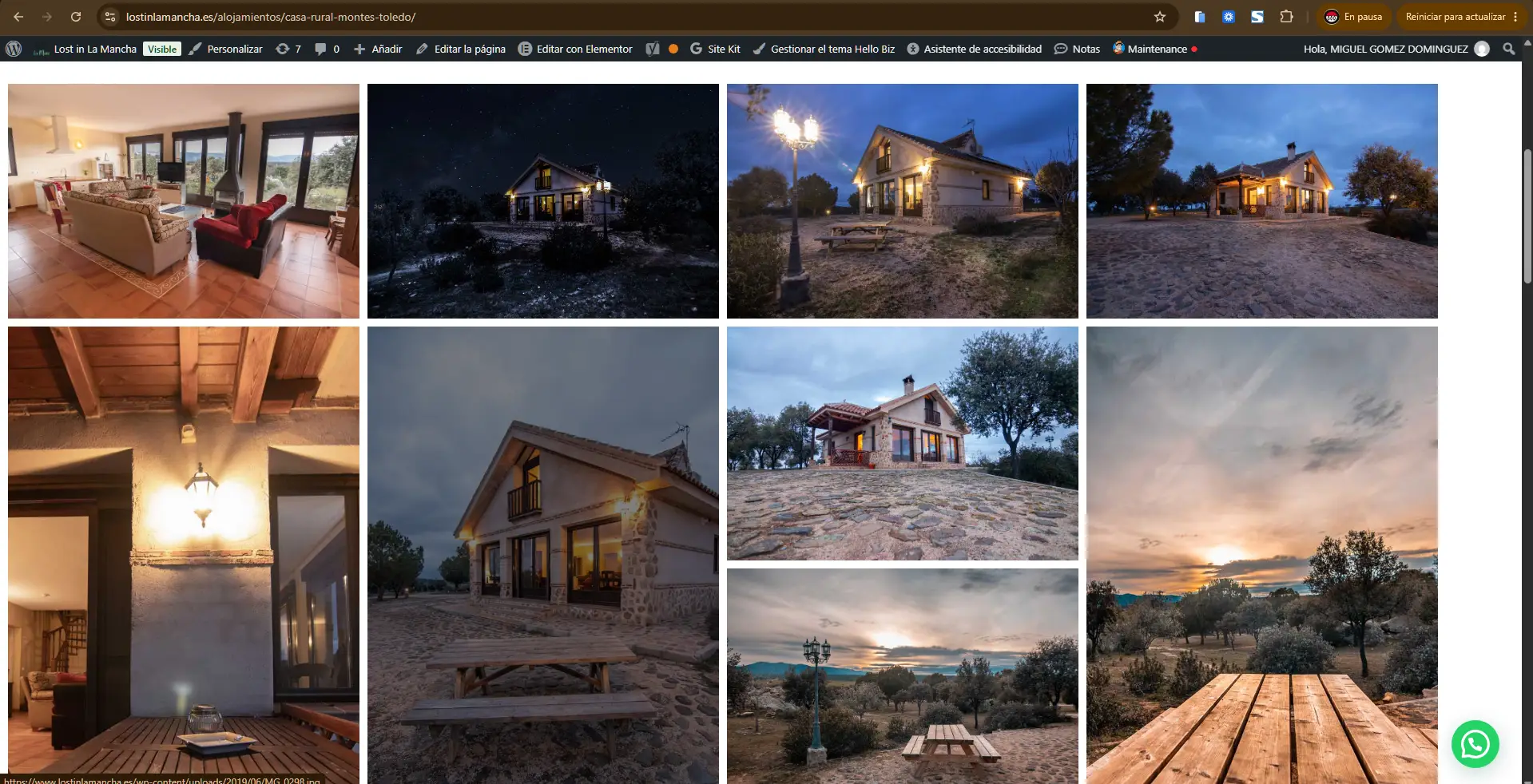Open the blue gear extension icon
The width and height of the screenshot is (1533, 784).
[1229, 17]
